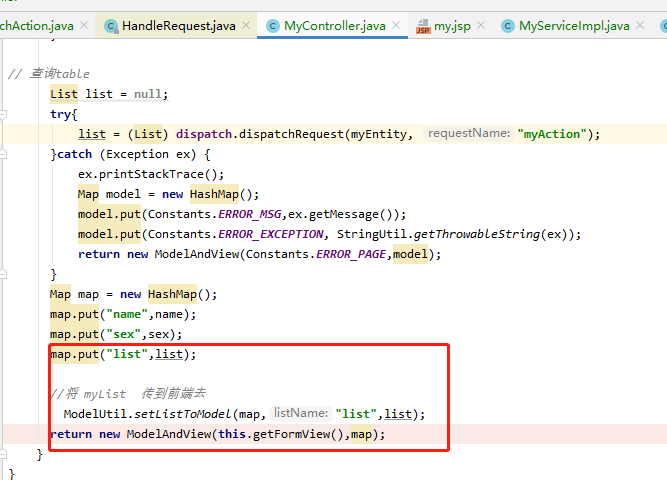
Task: Collapse the try block fold marker
Action: point(3,114)
